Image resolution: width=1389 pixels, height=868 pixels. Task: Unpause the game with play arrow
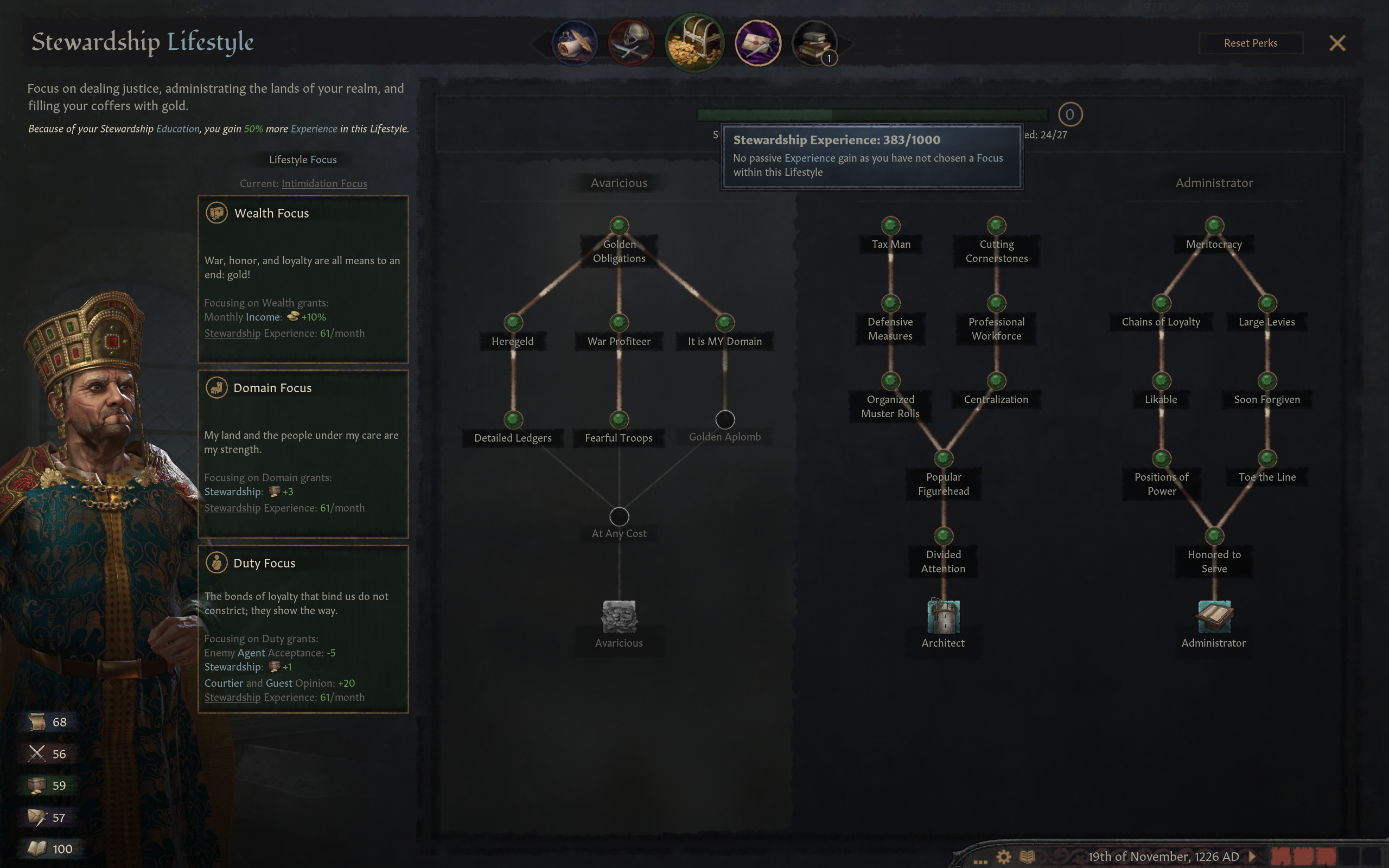1252,857
